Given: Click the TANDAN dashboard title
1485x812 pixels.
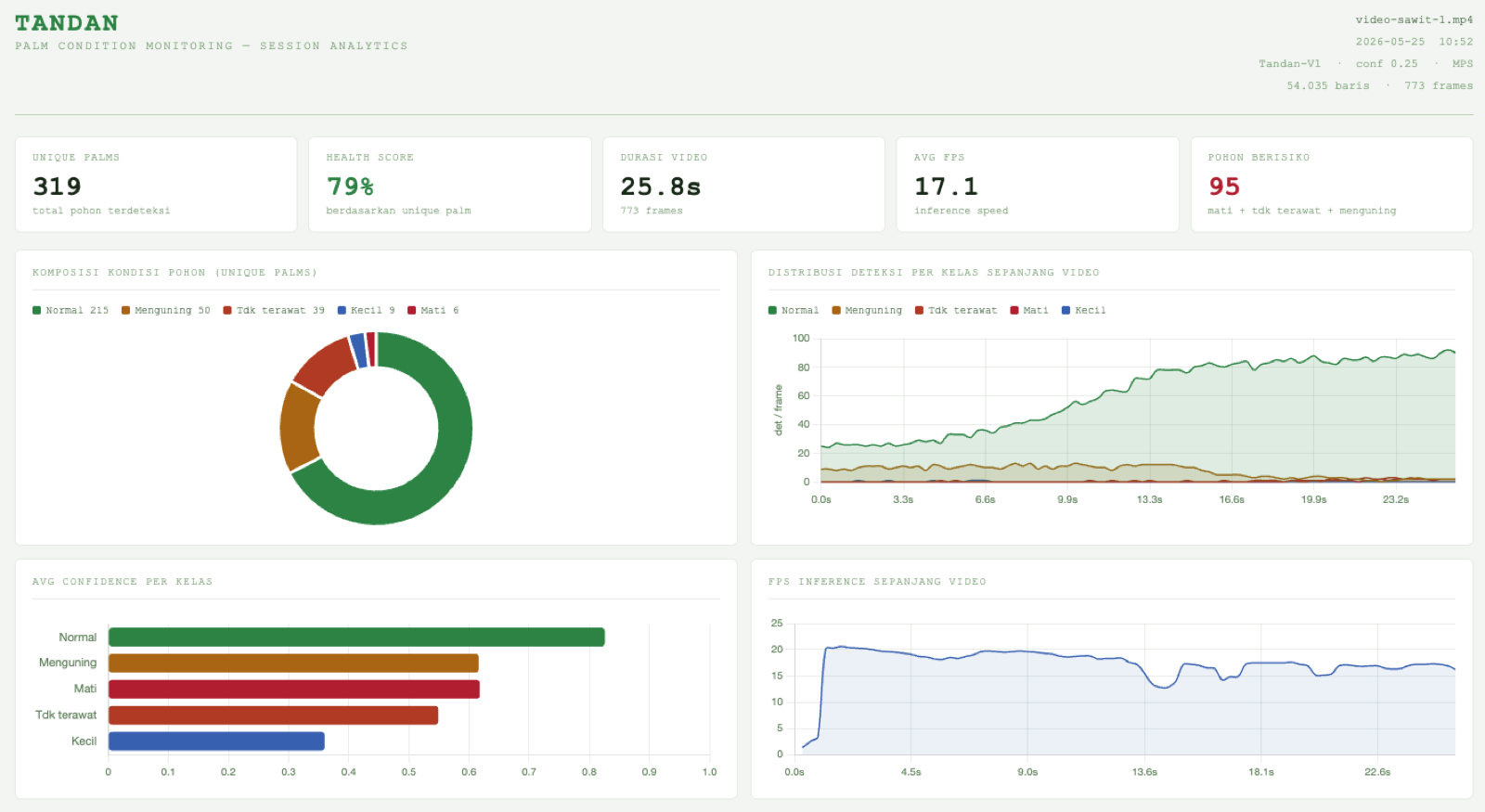Looking at the screenshot, I should pyautogui.click(x=67, y=23).
